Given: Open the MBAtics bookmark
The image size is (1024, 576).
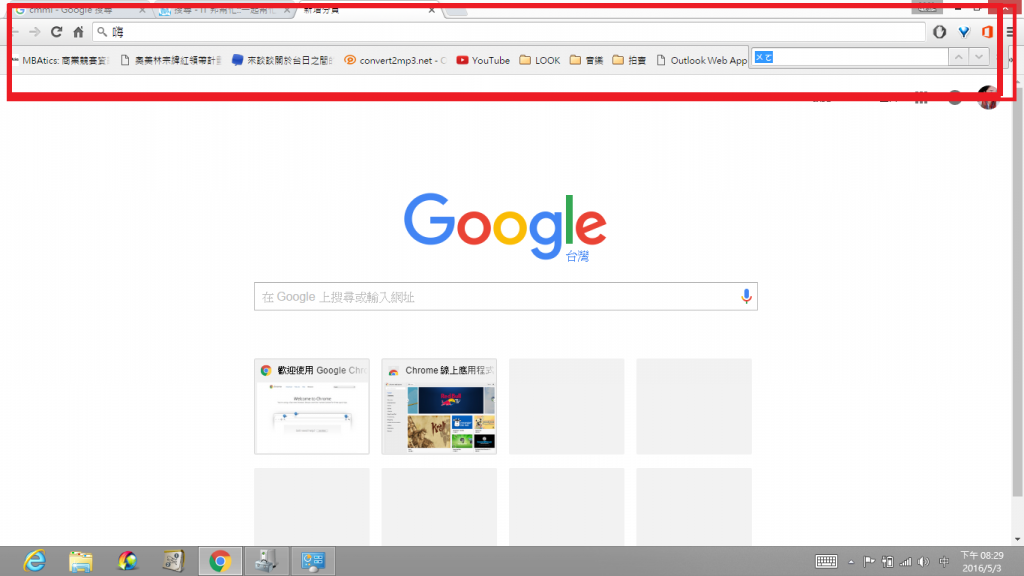Looking at the screenshot, I should 60,60.
